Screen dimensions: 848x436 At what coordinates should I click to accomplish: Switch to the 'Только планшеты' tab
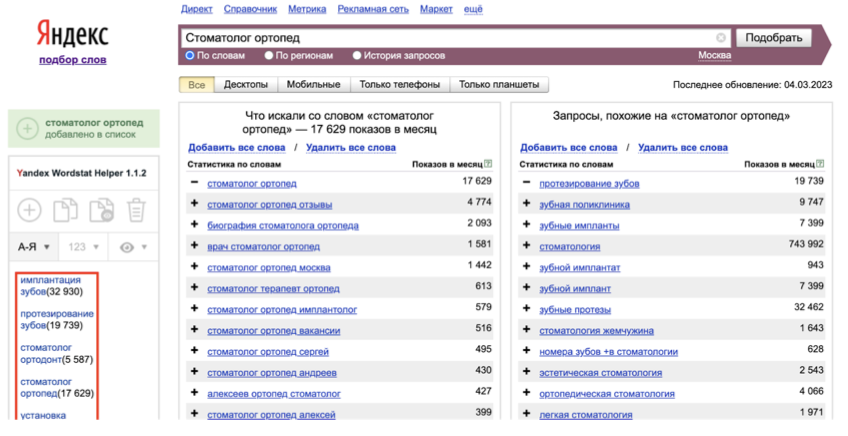coord(499,84)
